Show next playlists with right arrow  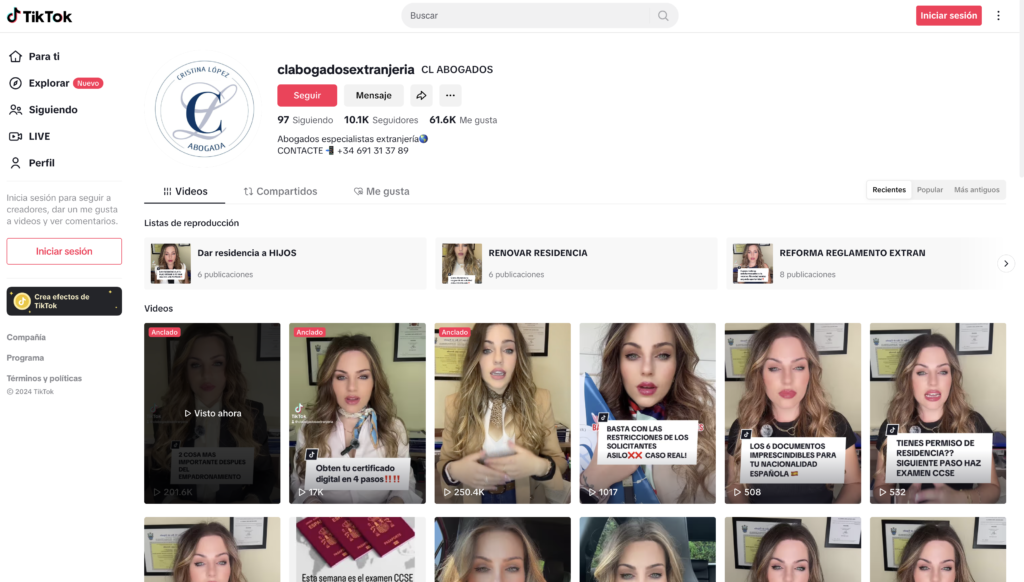pyautogui.click(x=1006, y=263)
